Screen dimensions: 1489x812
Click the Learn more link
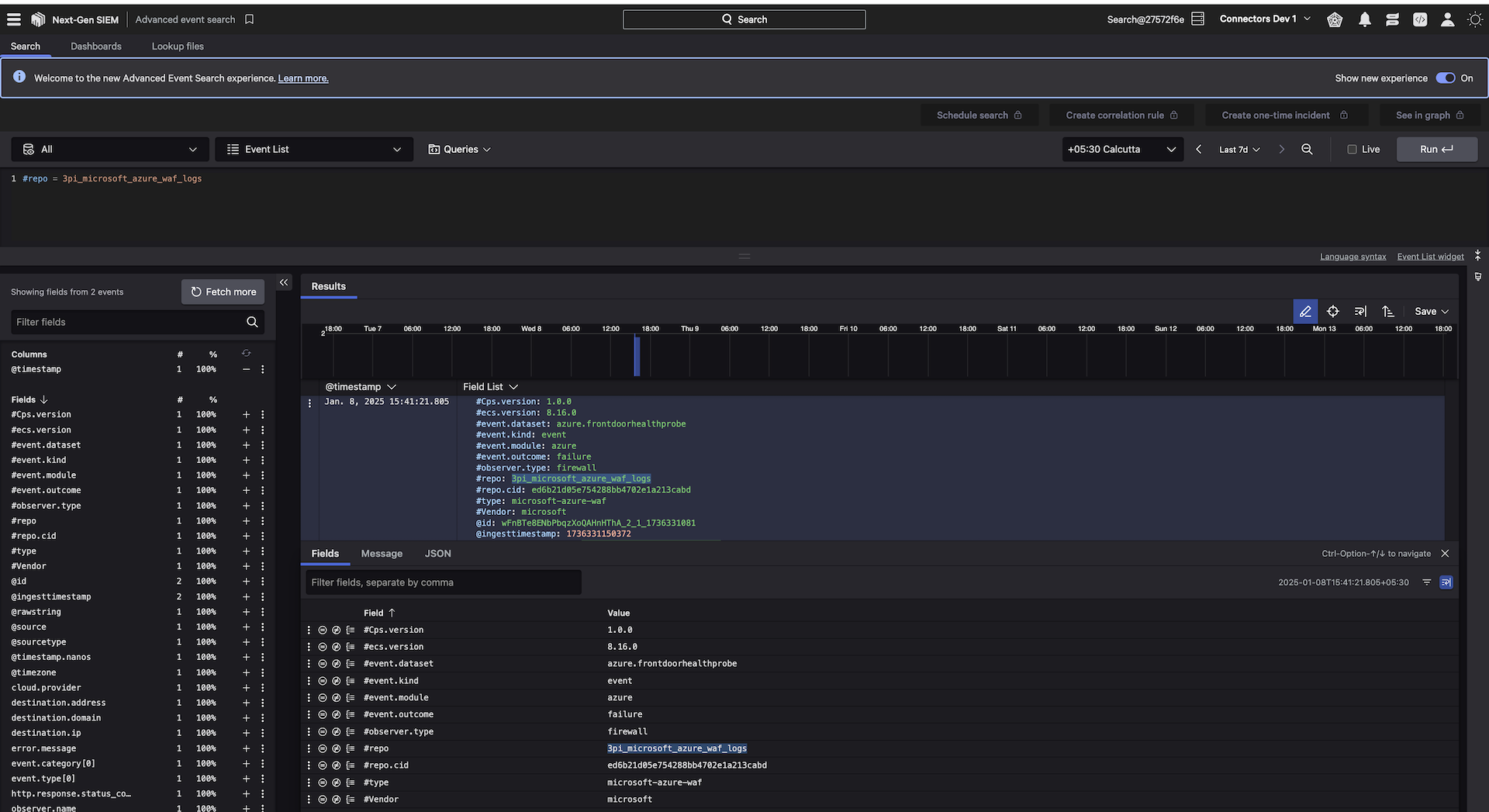pos(303,78)
